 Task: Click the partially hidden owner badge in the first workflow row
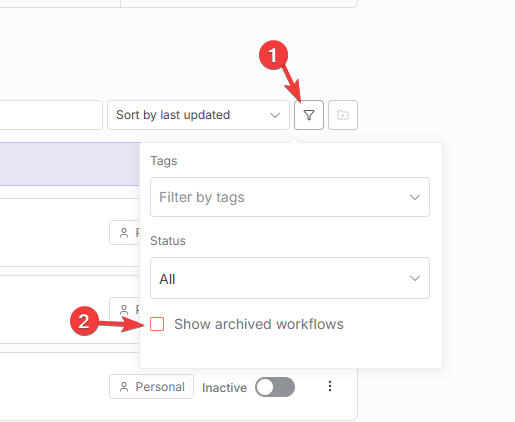click(125, 232)
